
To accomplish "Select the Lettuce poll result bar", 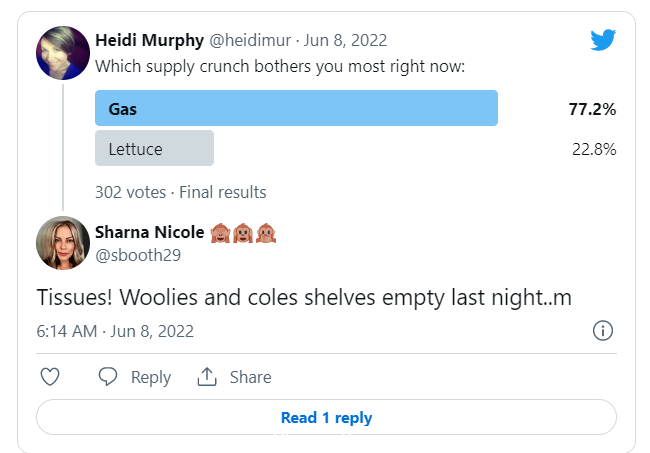I will (154, 148).
